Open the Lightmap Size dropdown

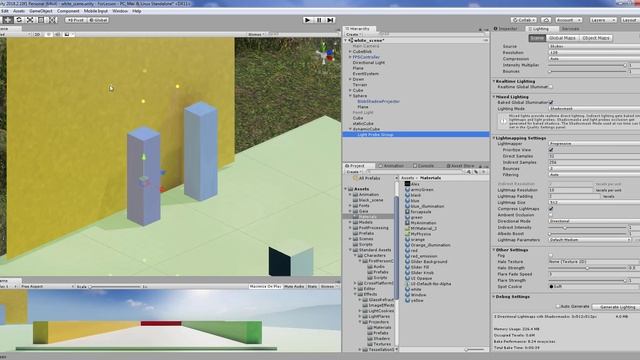pos(594,202)
